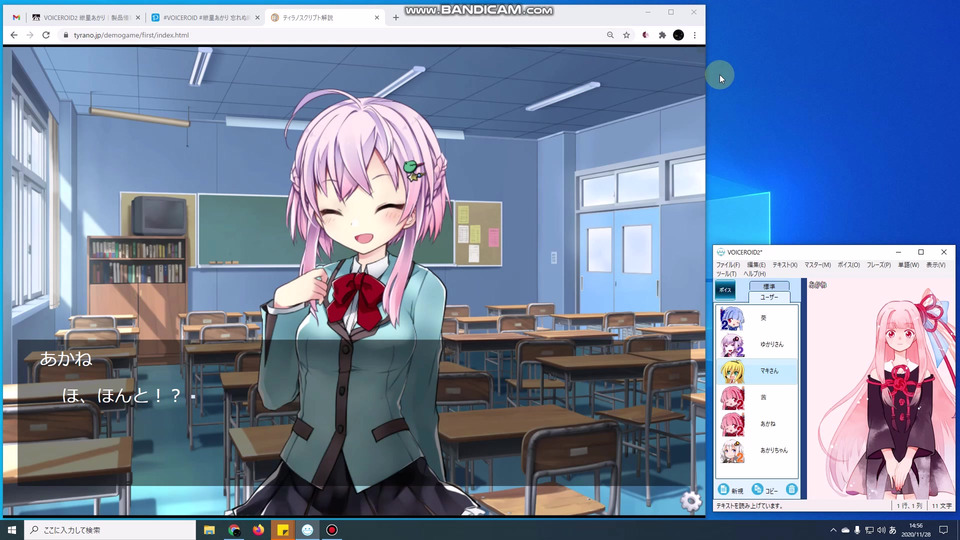Open ツール(T) menu in VOICEROID2
This screenshot has height=540, width=960.
click(726, 274)
